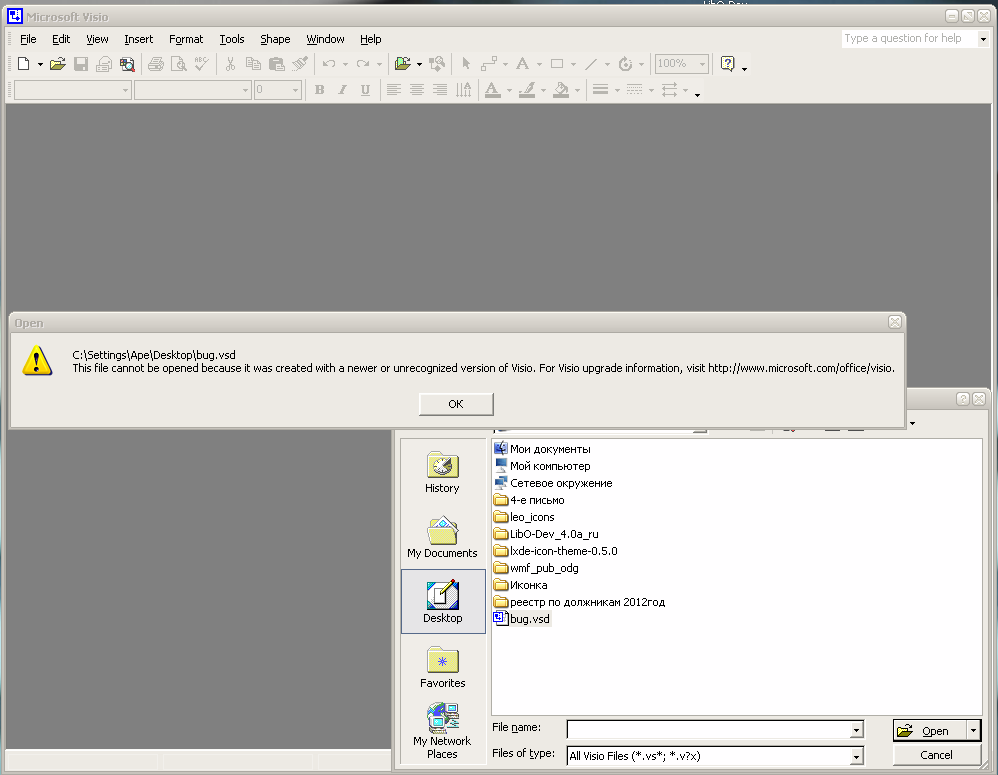Open the Format menu
The height and width of the screenshot is (775, 998).
pyautogui.click(x=186, y=39)
